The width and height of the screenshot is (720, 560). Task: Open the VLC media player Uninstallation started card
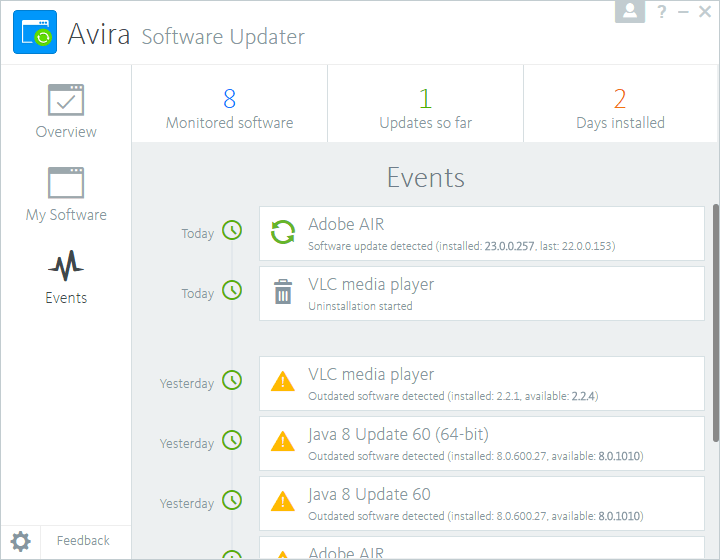(482, 294)
